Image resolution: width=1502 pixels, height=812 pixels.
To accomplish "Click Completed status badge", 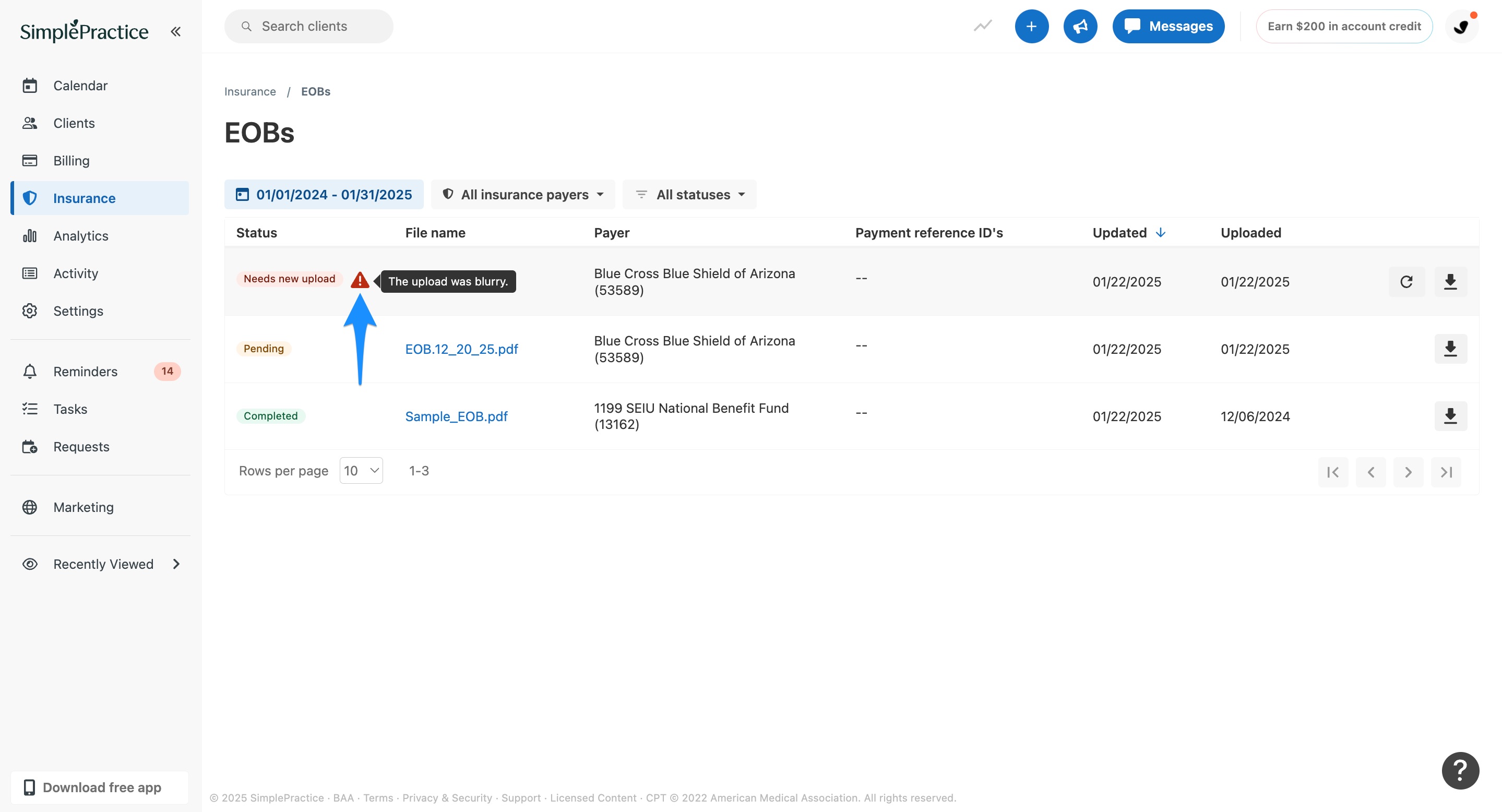I will (x=270, y=415).
